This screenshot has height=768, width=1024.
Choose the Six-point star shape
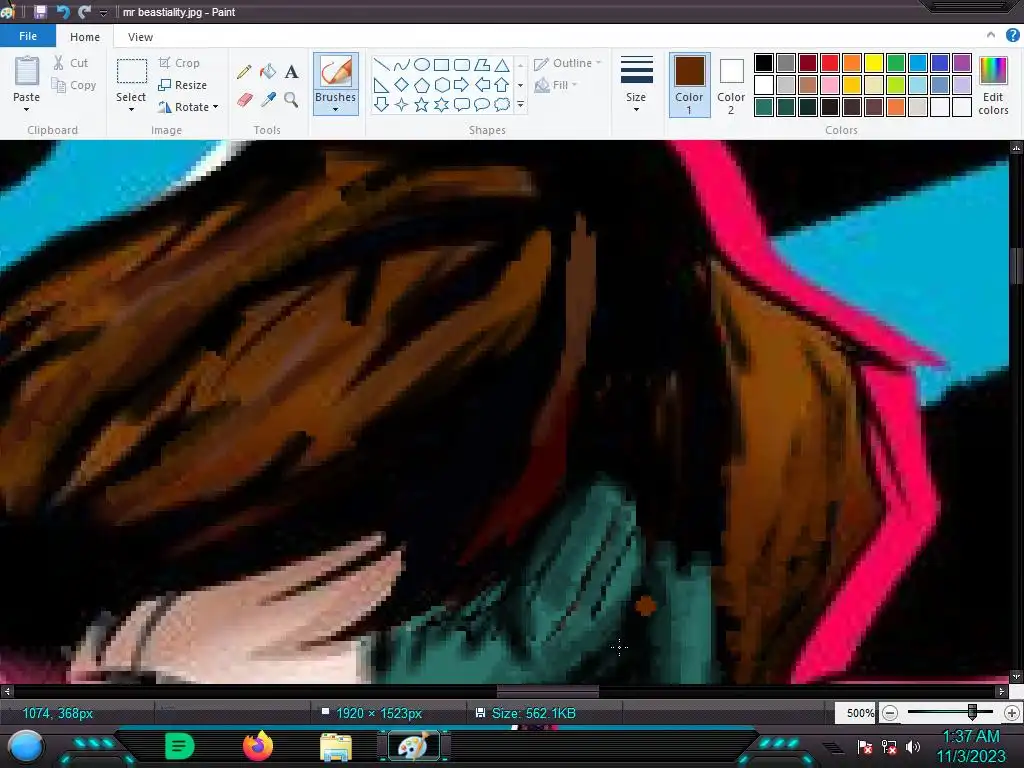(441, 104)
